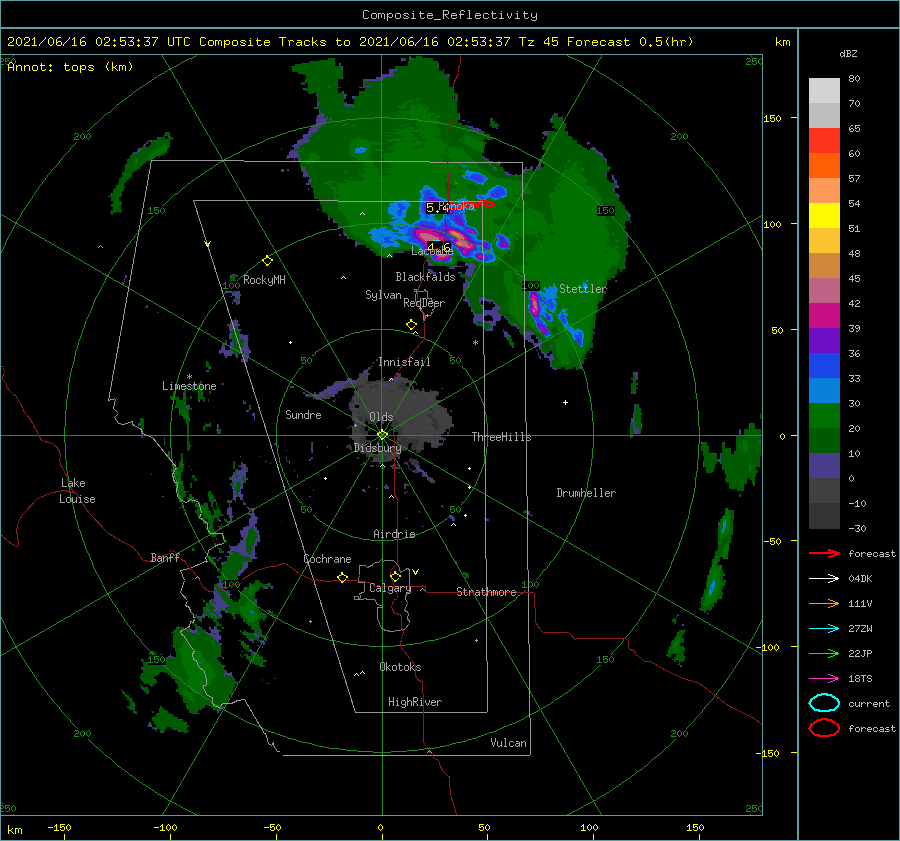Select the Limestone label
The height and width of the screenshot is (841, 900).
(189, 386)
